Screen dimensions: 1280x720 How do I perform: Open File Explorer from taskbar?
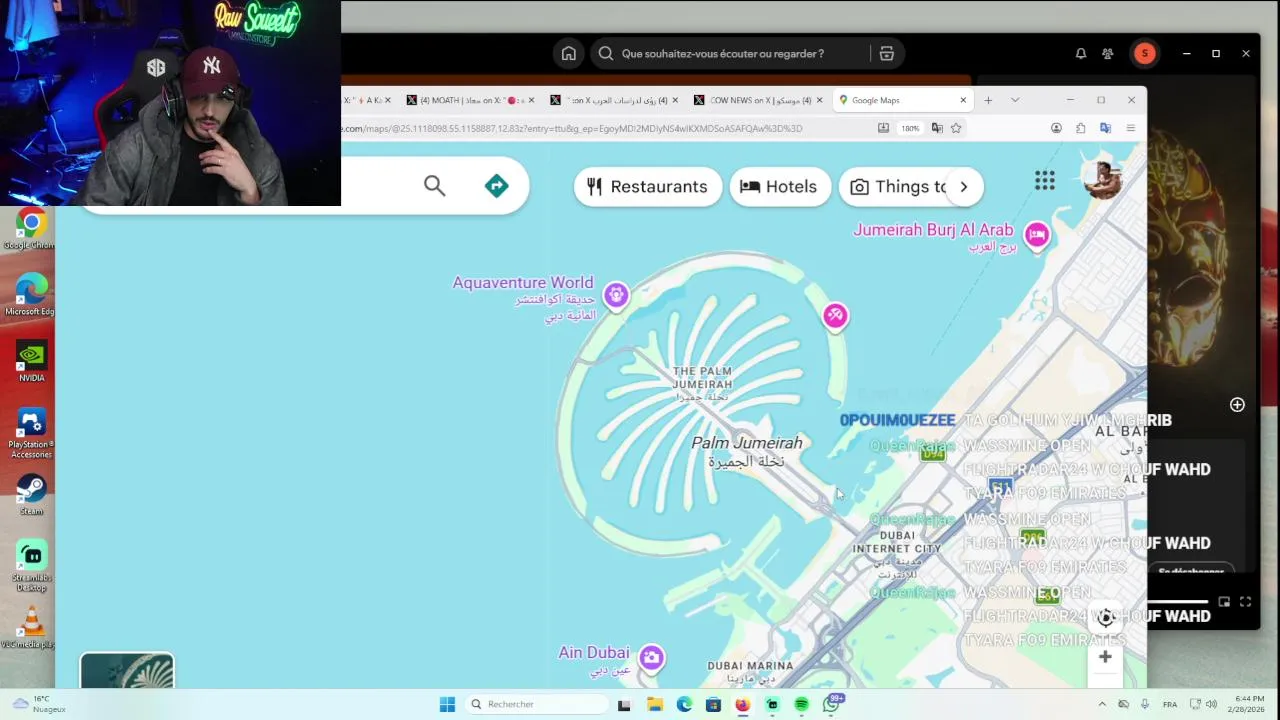click(x=655, y=704)
